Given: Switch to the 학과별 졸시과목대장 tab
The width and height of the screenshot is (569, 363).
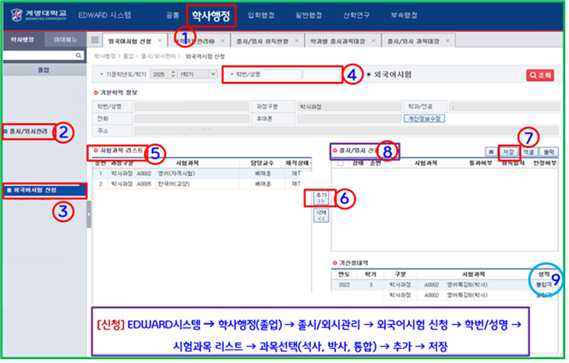Looking at the screenshot, I should [x=337, y=41].
